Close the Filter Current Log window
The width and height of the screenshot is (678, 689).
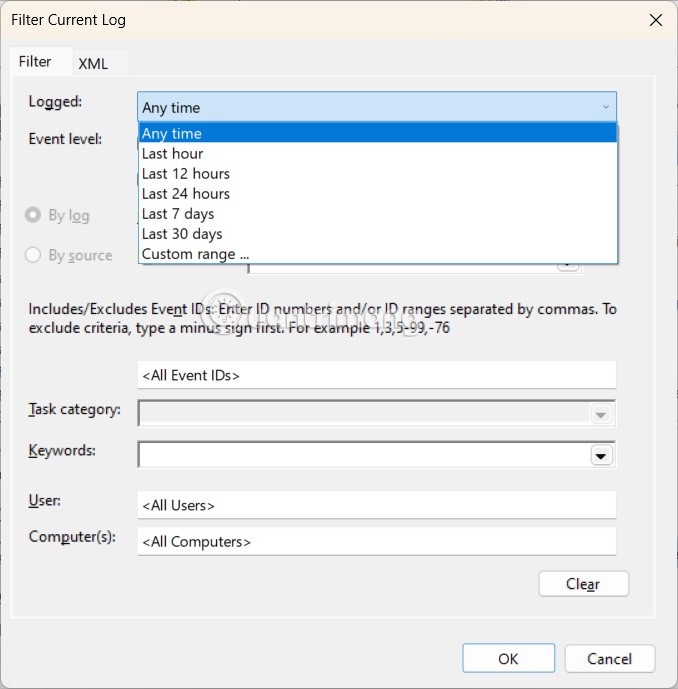656,20
